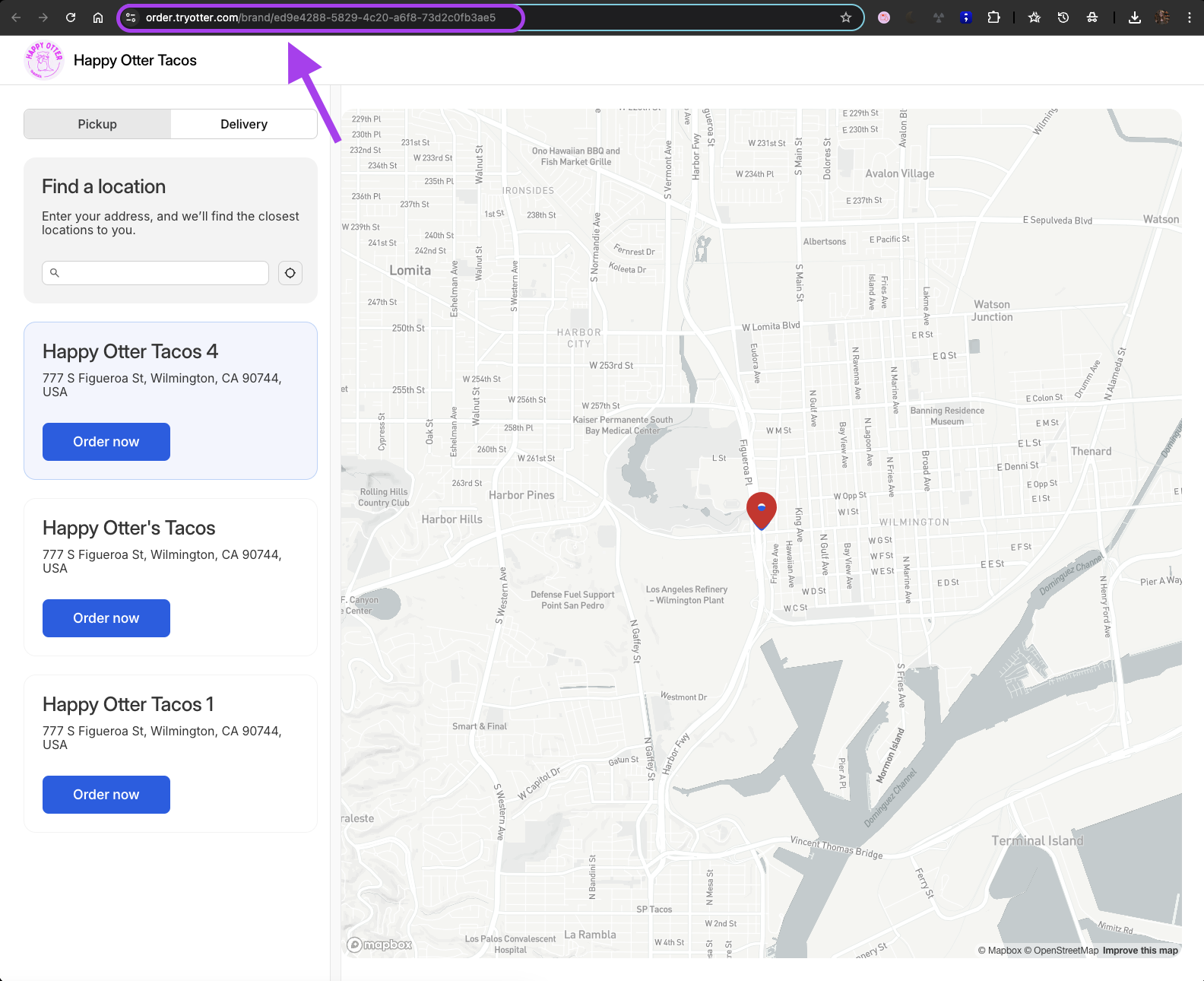Order now from Happy Otter Tacos 4

pos(106,442)
